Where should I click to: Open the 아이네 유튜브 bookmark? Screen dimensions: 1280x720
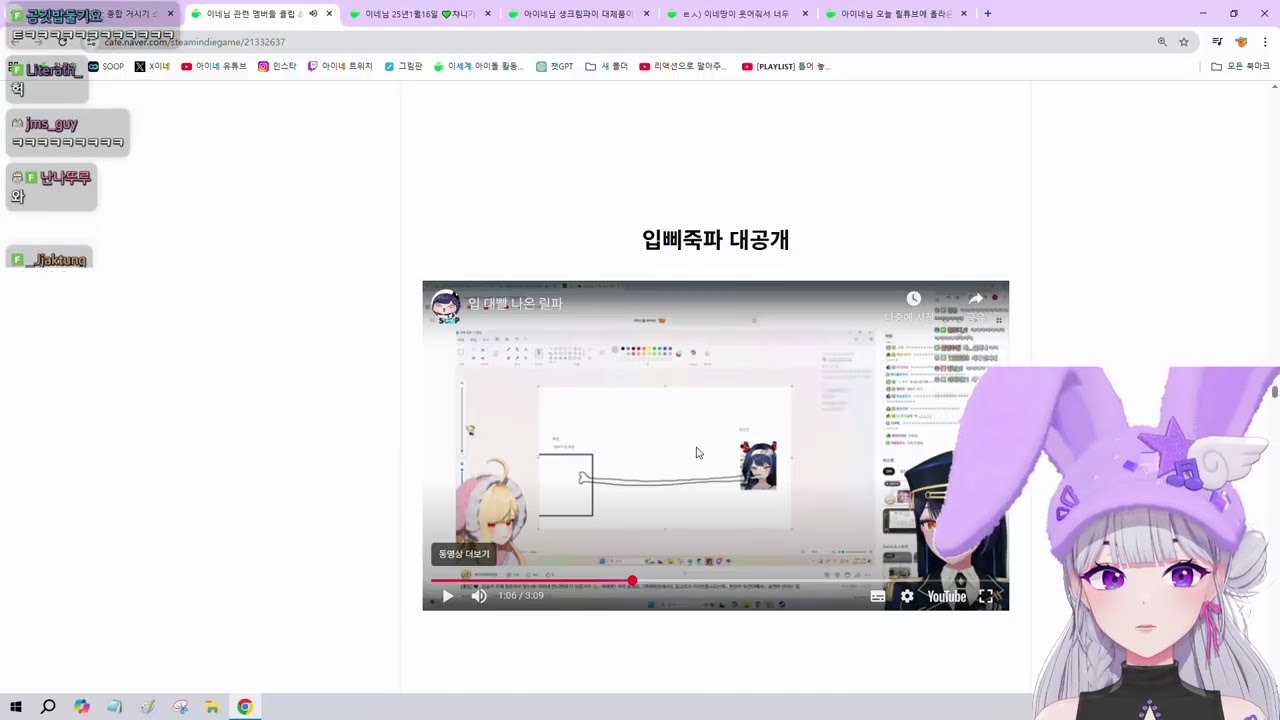(214, 66)
